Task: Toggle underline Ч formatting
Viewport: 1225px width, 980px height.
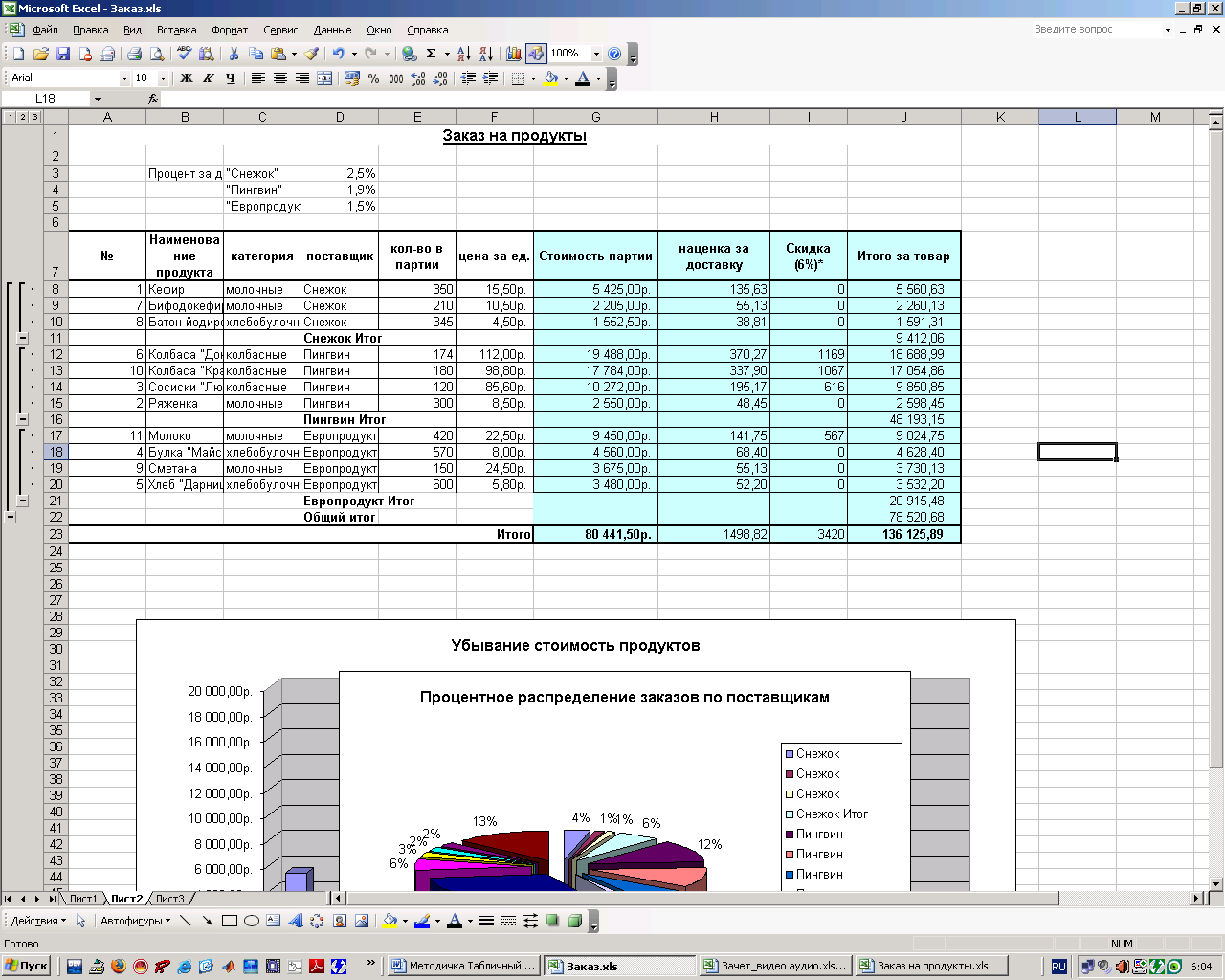Action: click(231, 78)
